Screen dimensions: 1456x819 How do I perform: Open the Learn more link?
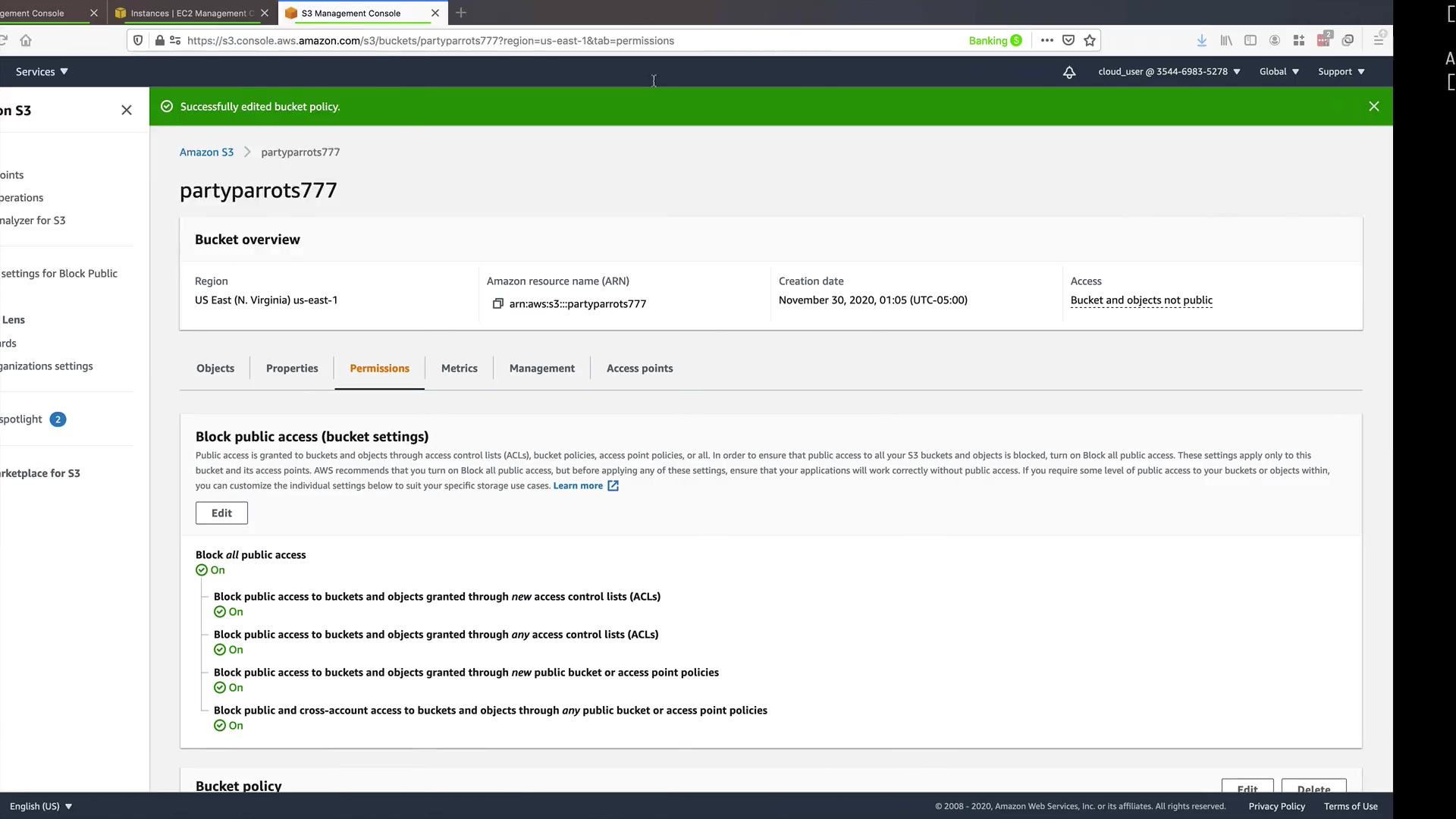click(578, 486)
